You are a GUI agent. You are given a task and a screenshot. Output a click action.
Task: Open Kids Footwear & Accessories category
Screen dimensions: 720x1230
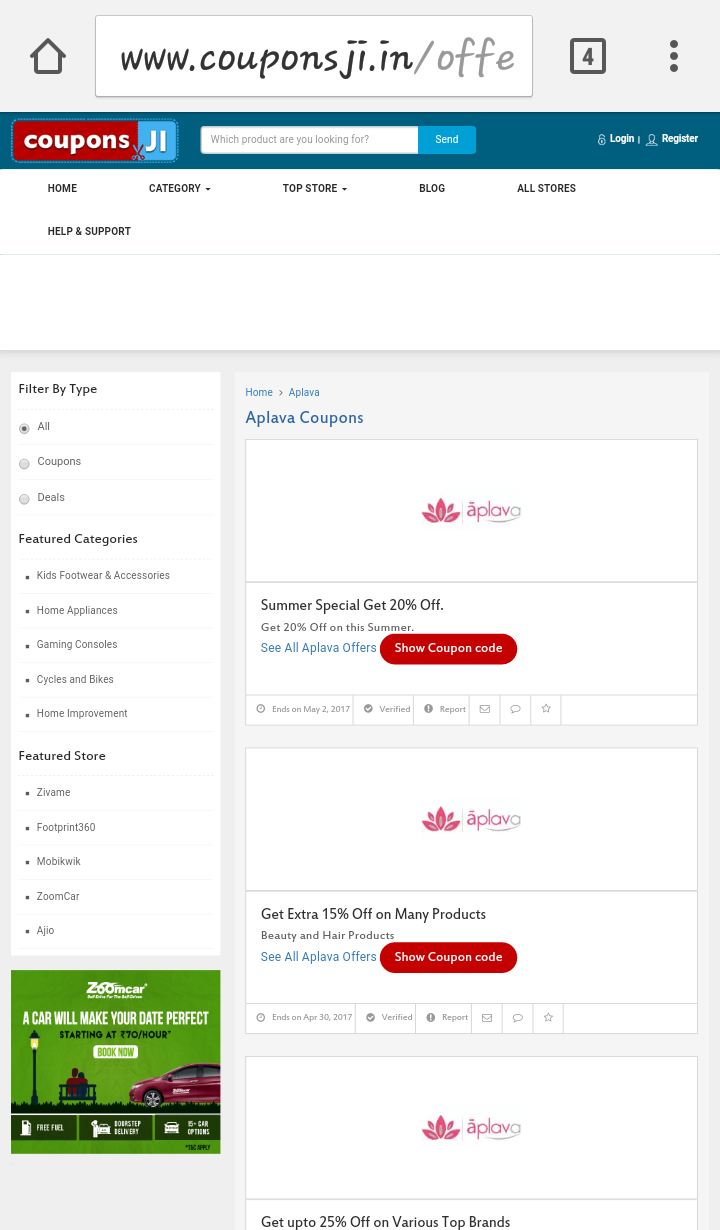pyautogui.click(x=103, y=576)
